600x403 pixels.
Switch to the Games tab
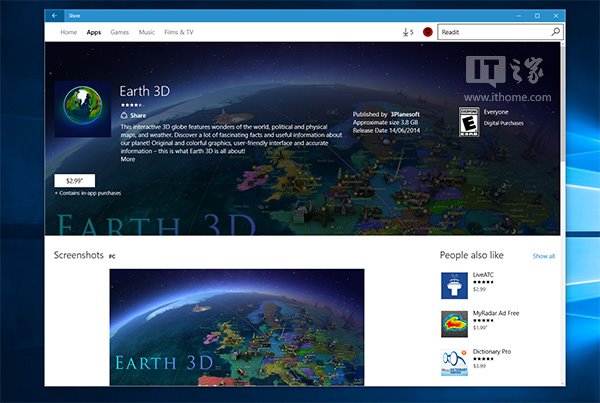(x=120, y=32)
